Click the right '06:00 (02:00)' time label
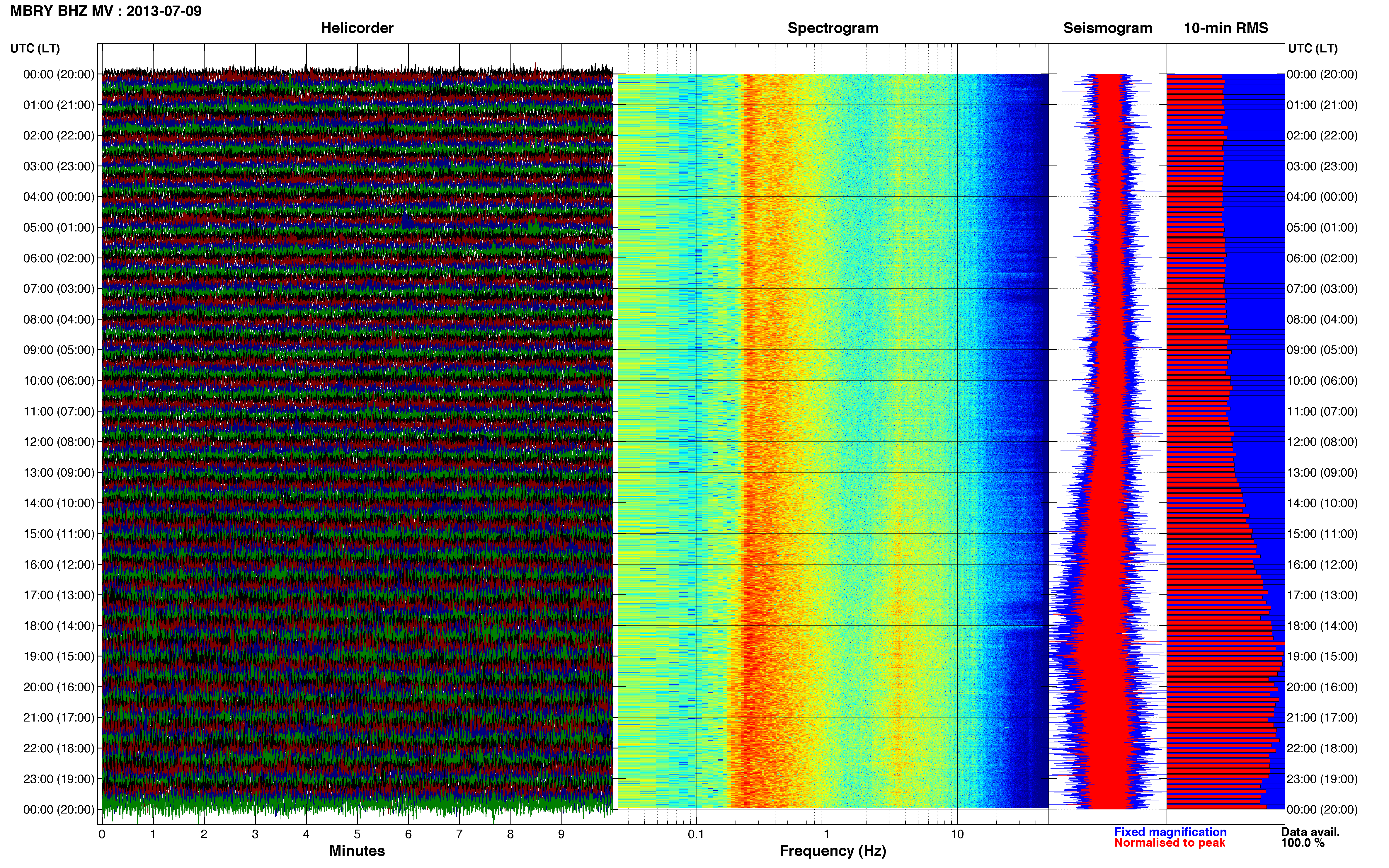Viewport: 1389px width, 868px height. [x=1322, y=258]
